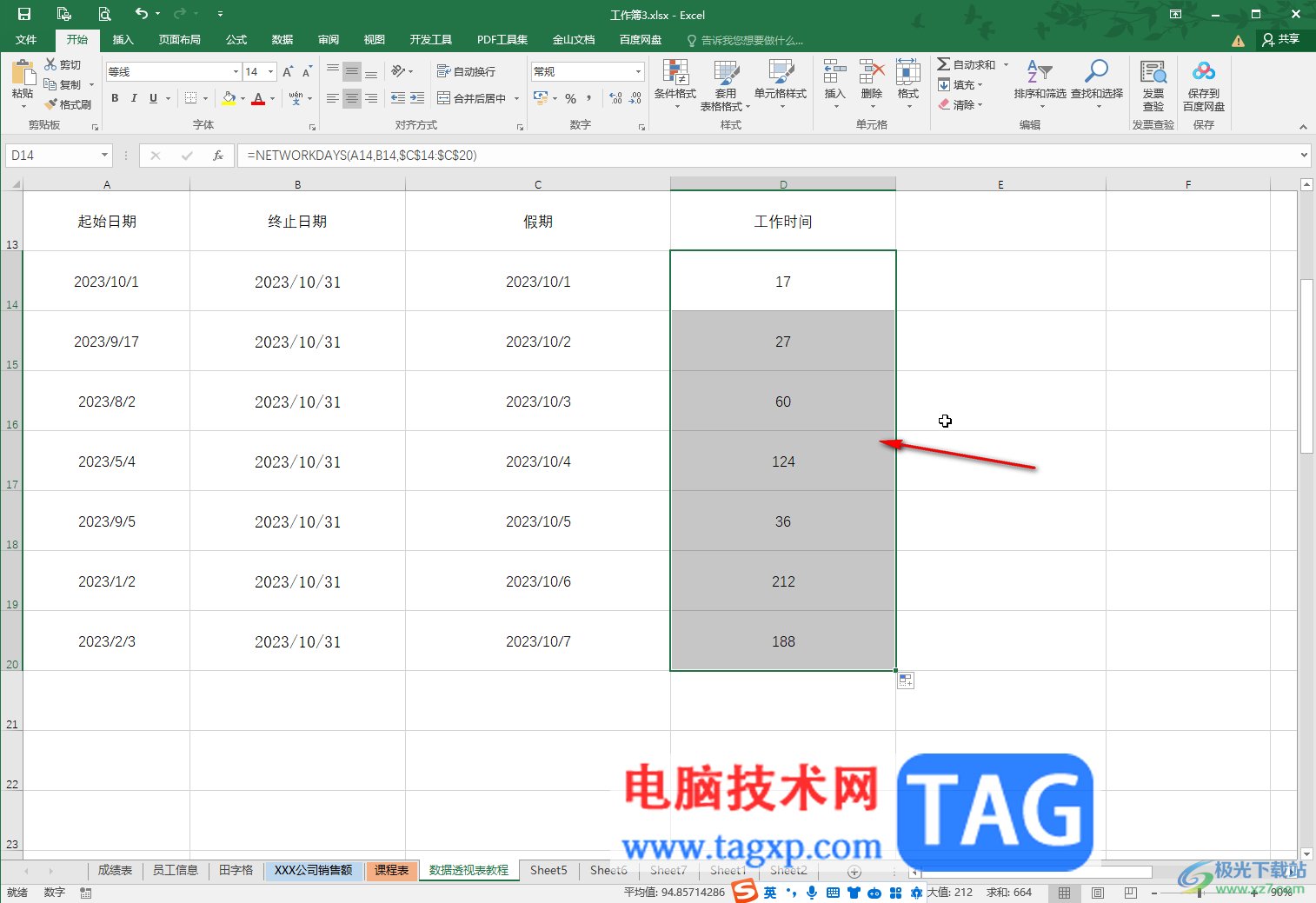This screenshot has width=1316, height=903.
Task: Open the font size dropdown
Action: [271, 71]
